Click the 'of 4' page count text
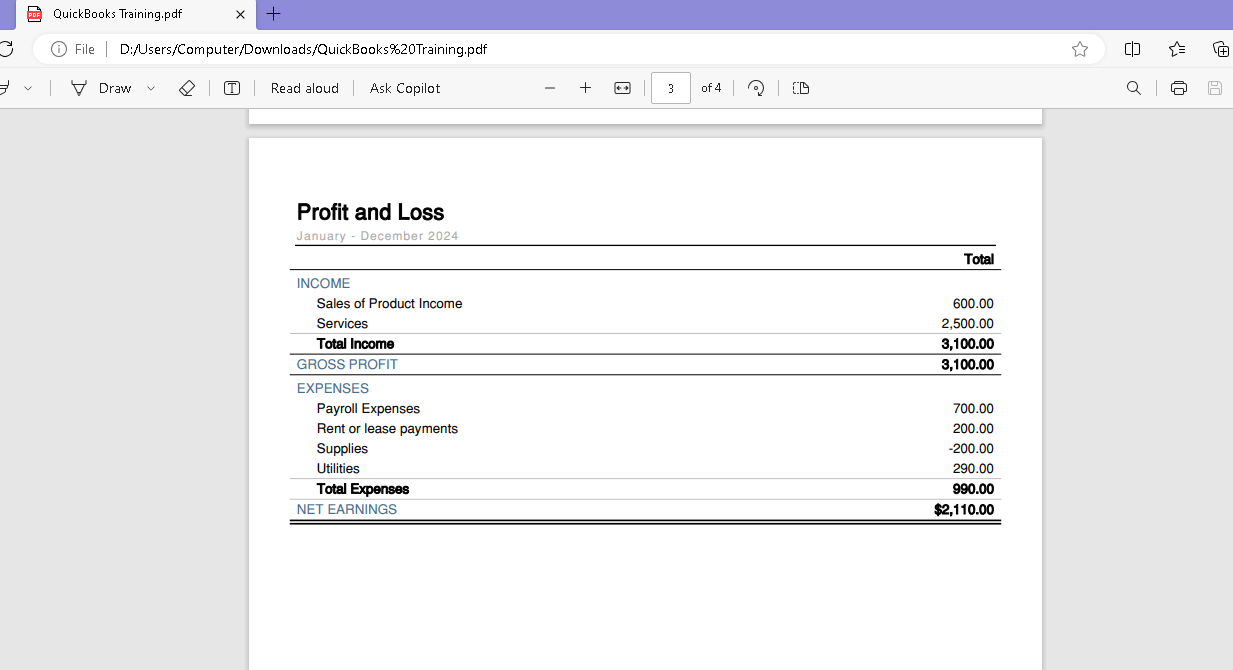 [x=711, y=88]
